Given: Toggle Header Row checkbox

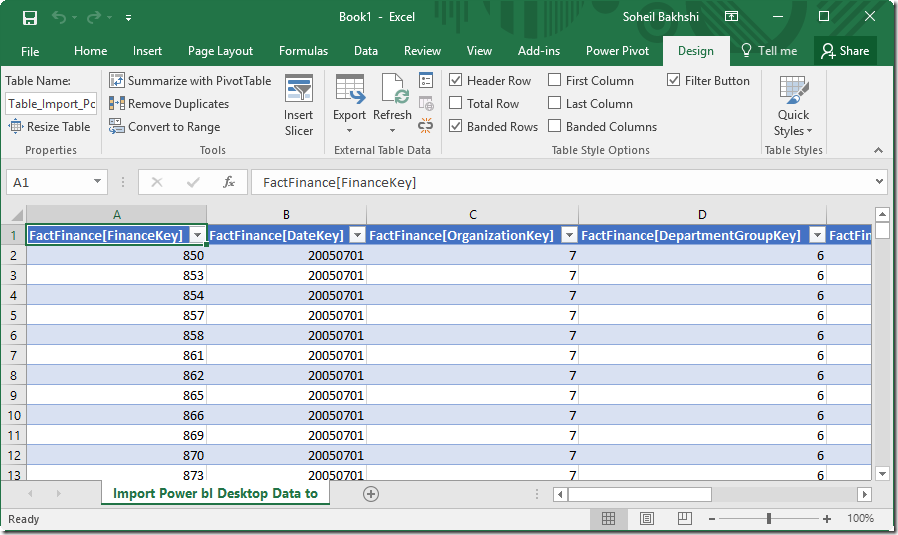Looking at the screenshot, I should click(x=455, y=80).
